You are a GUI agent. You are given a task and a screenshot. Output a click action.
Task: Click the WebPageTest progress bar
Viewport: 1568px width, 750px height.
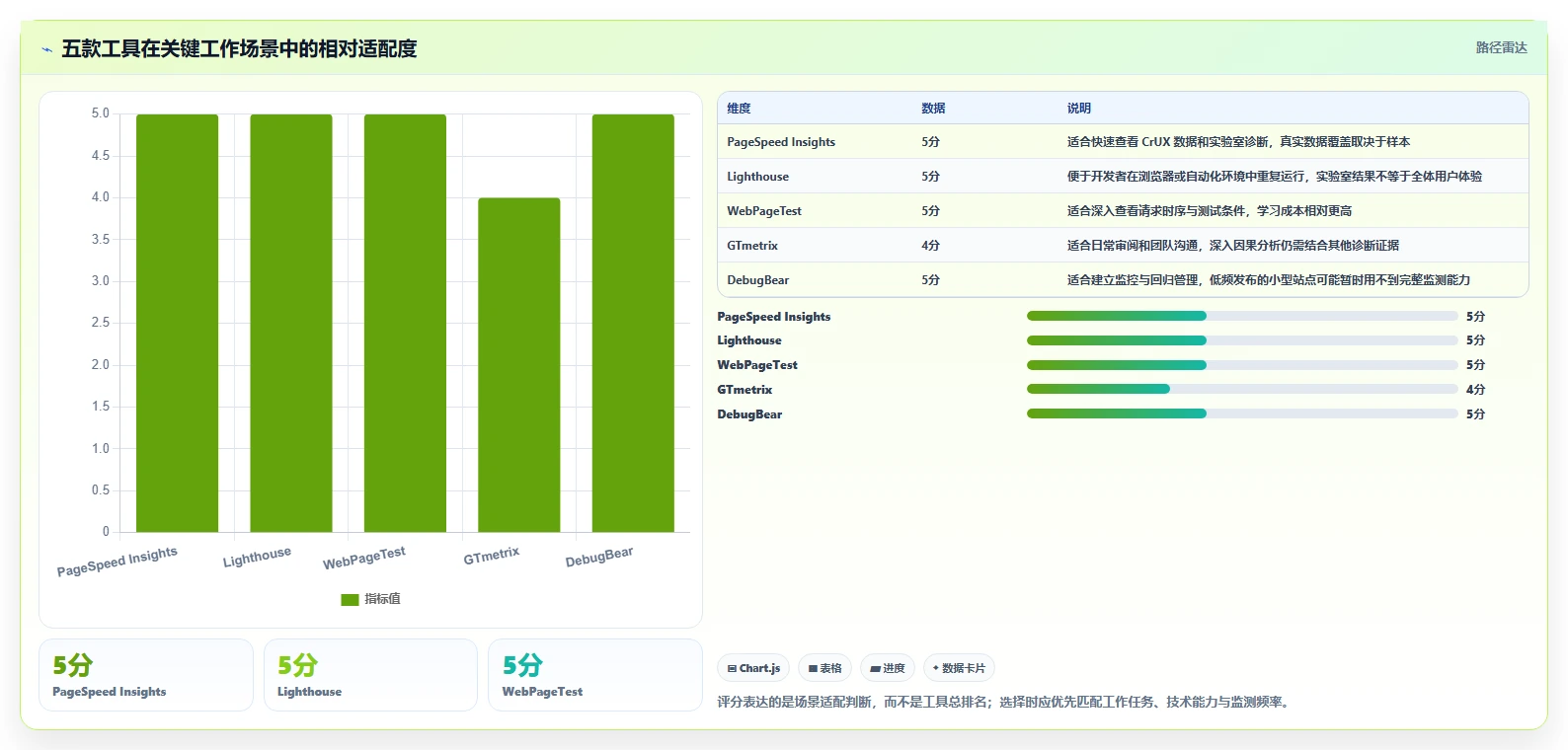pyautogui.click(x=1242, y=365)
